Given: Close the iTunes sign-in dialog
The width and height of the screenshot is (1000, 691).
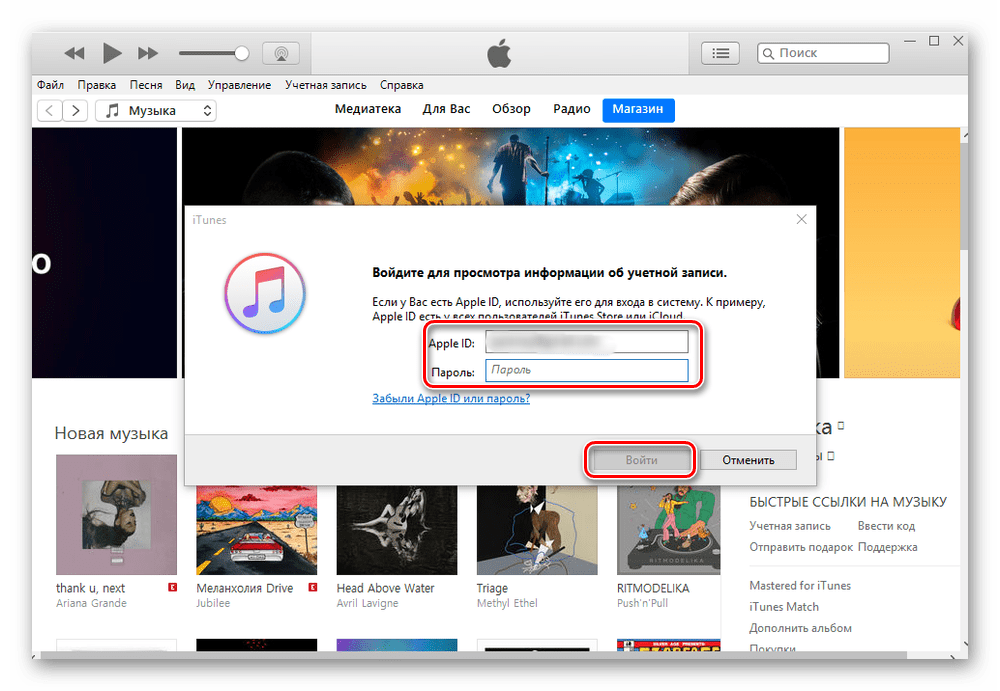Looking at the screenshot, I should [x=801, y=219].
